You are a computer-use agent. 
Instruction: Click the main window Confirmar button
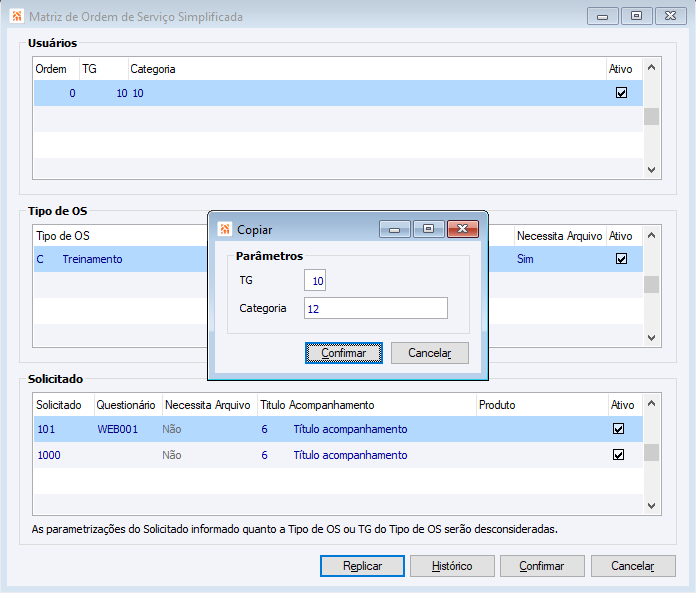(x=542, y=566)
